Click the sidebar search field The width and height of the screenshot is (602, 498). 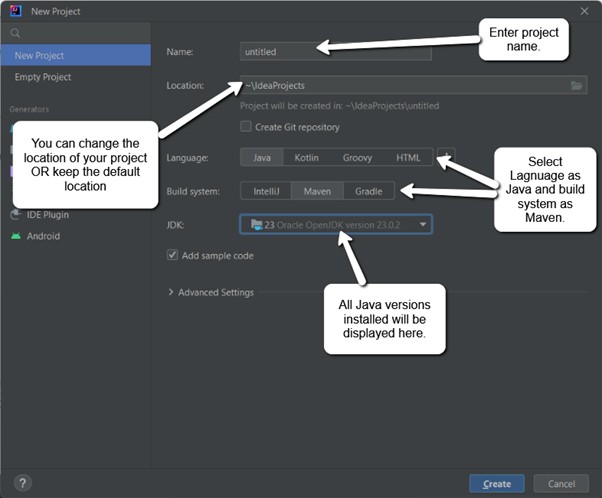(x=76, y=33)
